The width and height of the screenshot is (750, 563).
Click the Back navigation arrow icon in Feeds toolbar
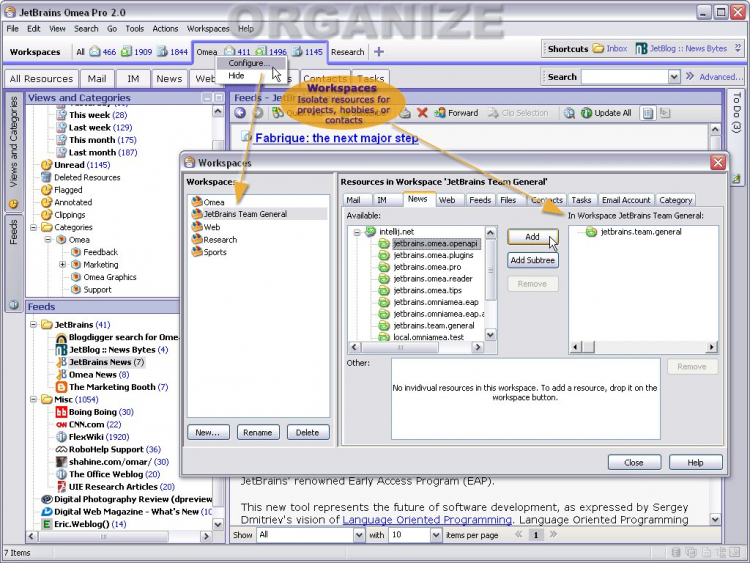click(x=240, y=113)
